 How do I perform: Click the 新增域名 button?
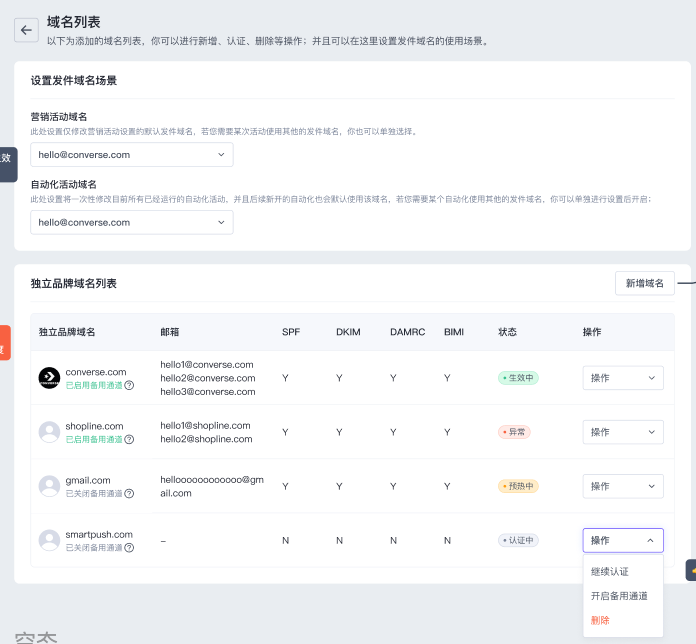[x=644, y=284]
